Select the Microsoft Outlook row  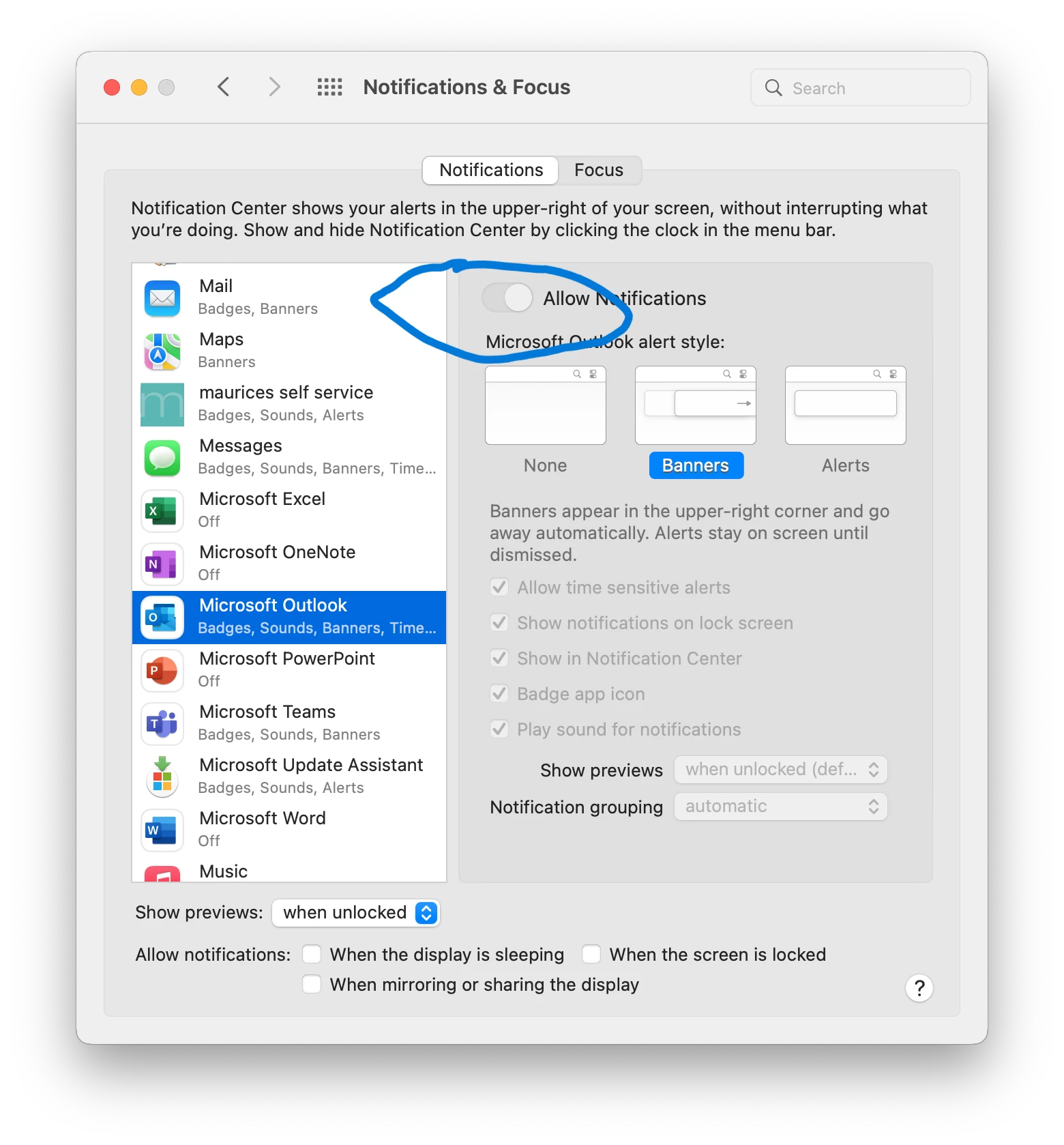[x=289, y=617]
